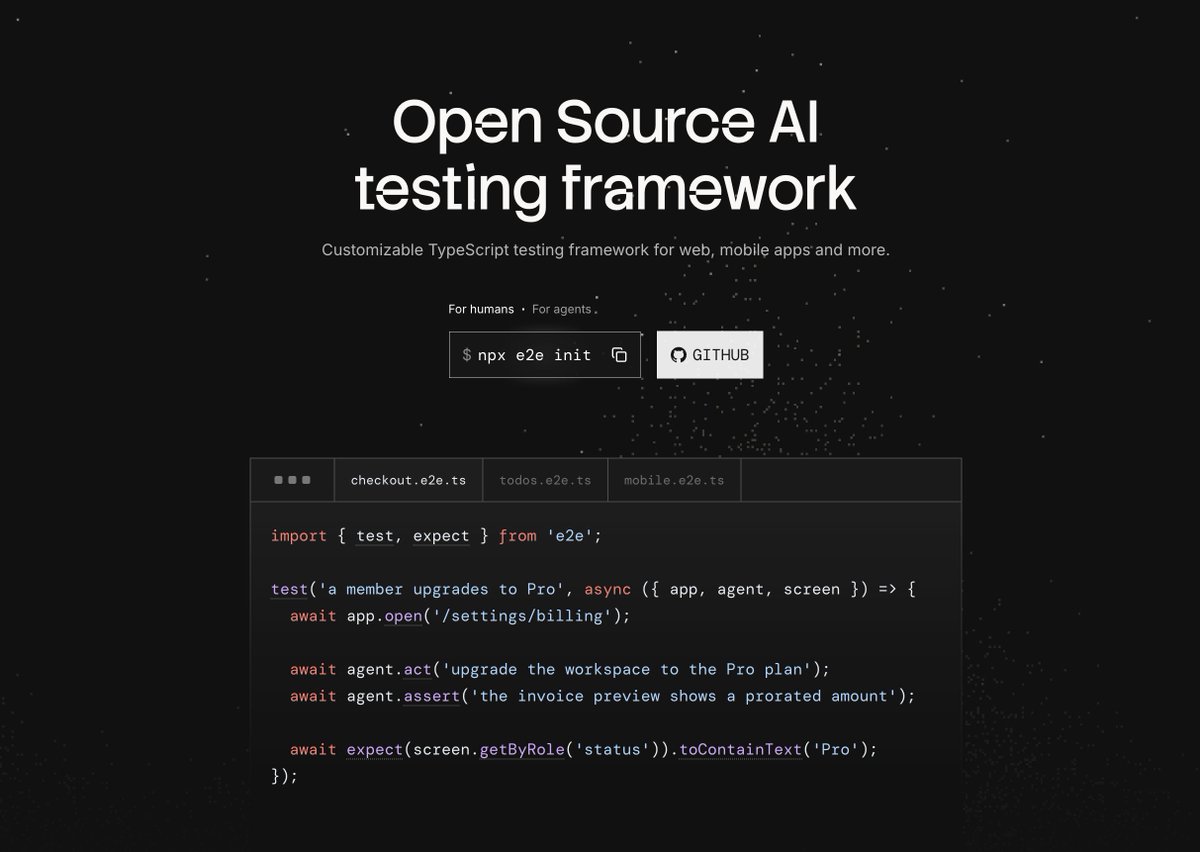Open the checkout.e2e.ts tab

[408, 480]
